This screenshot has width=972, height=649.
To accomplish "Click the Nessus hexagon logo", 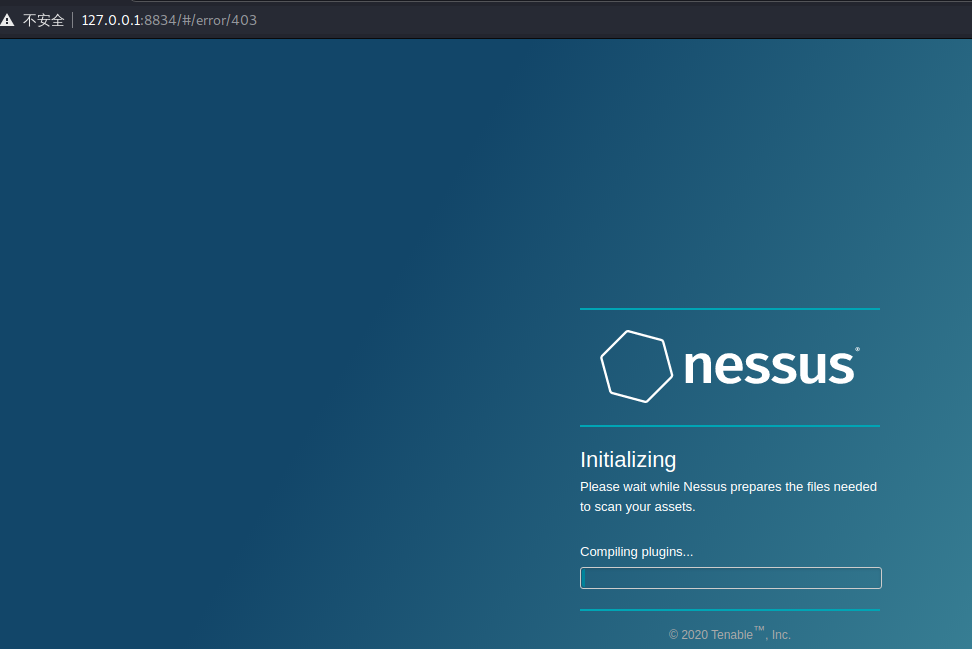I will coord(637,366).
